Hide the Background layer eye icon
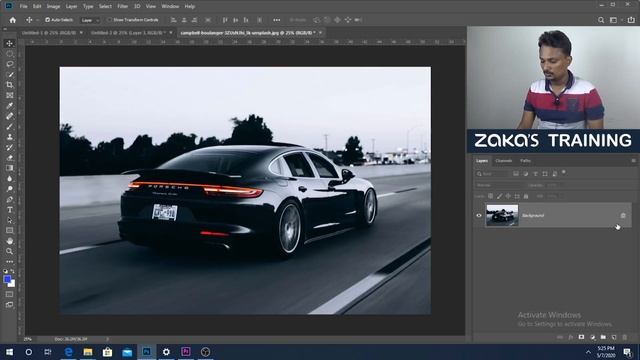The image size is (640, 360). (479, 216)
